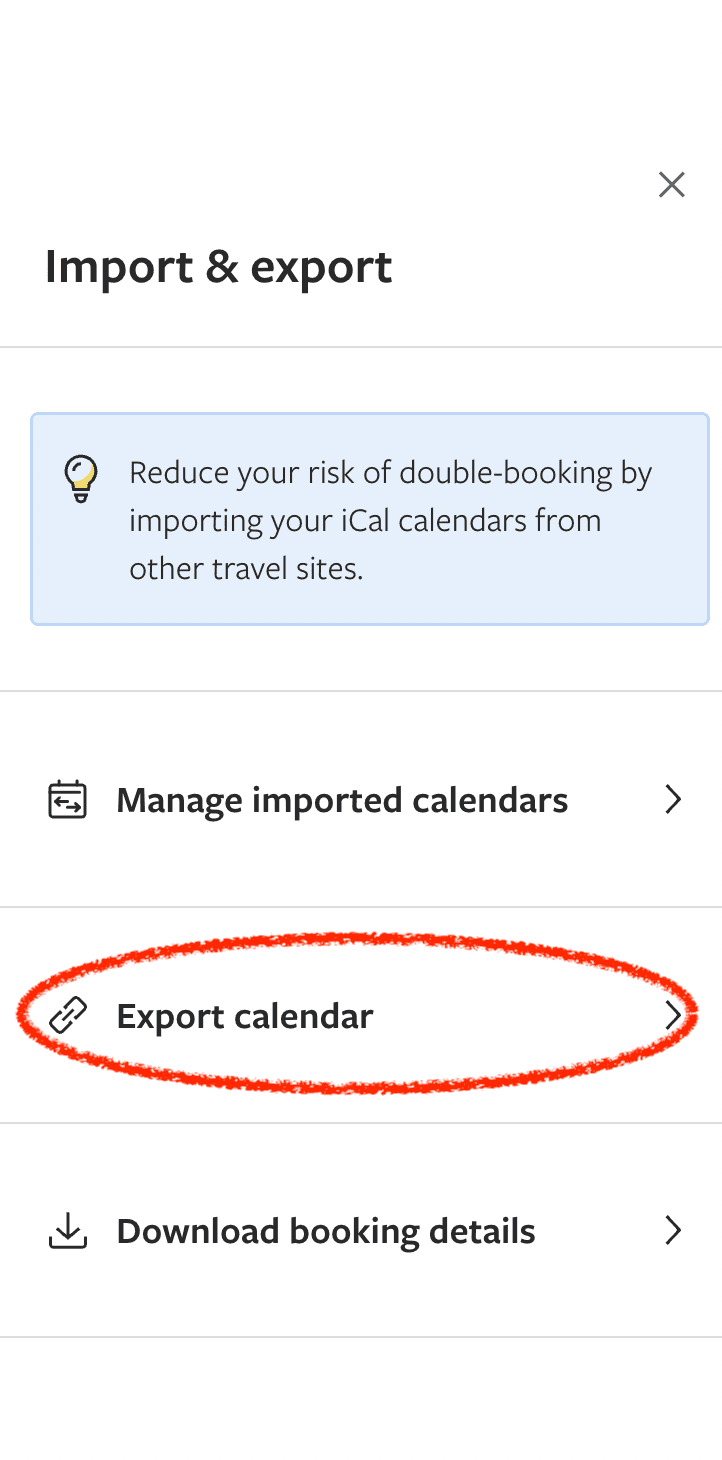Click the Import & export heading
This screenshot has height=1460, width=722.
[218, 266]
